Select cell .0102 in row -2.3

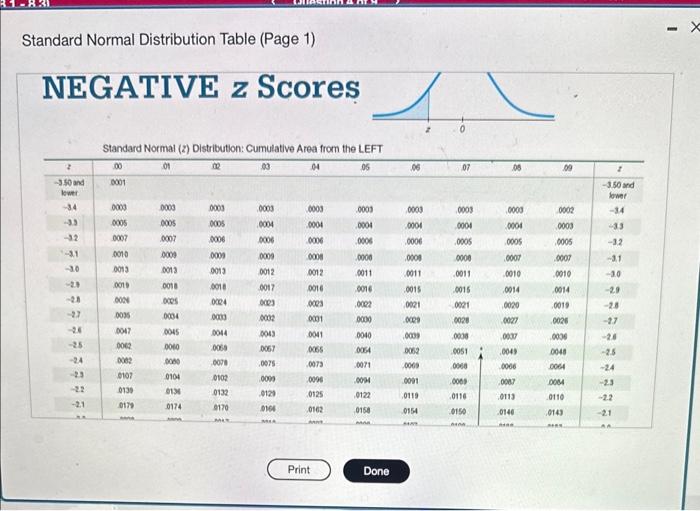click(x=221, y=378)
